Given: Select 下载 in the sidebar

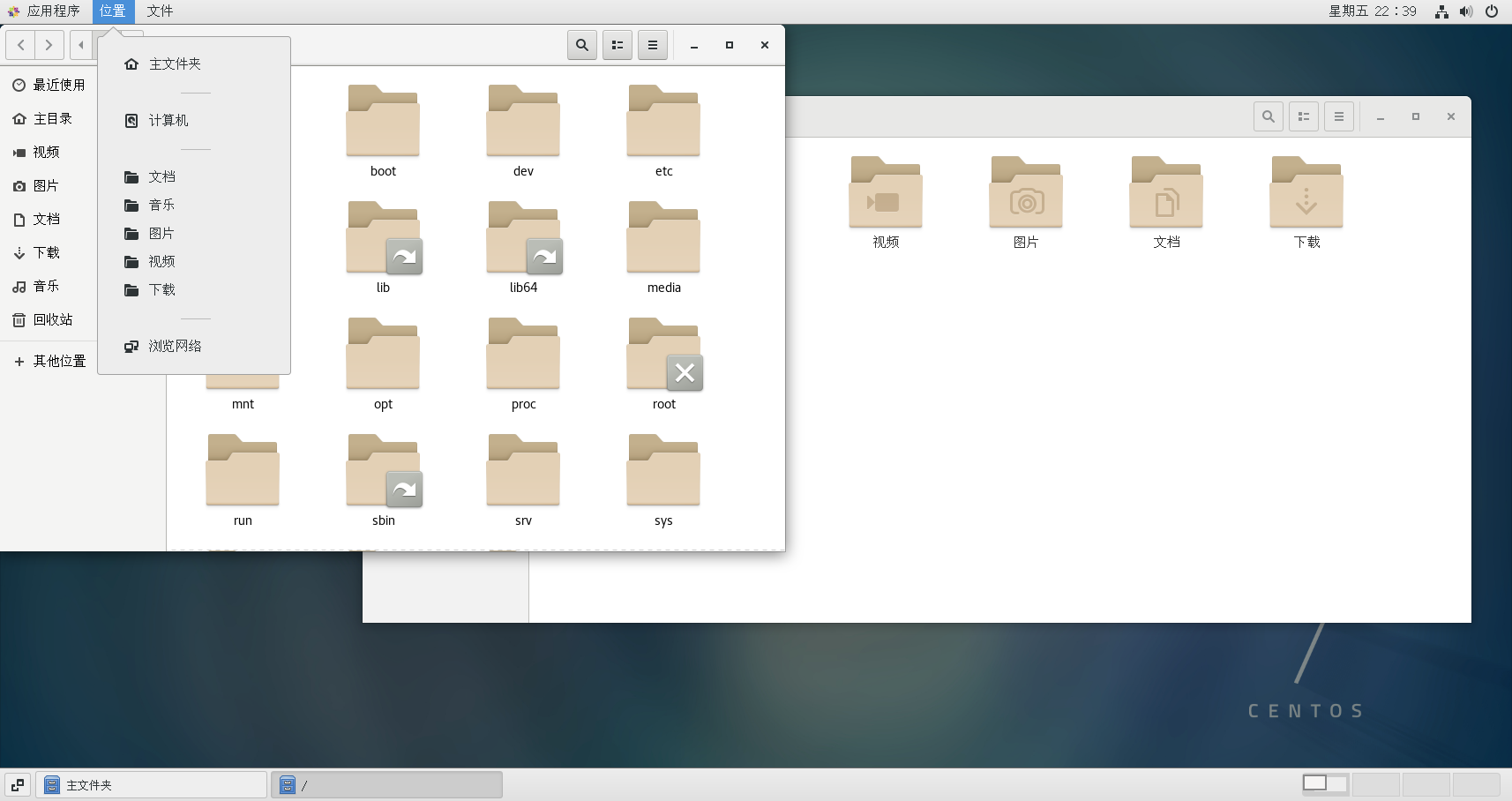Looking at the screenshot, I should pos(49,252).
